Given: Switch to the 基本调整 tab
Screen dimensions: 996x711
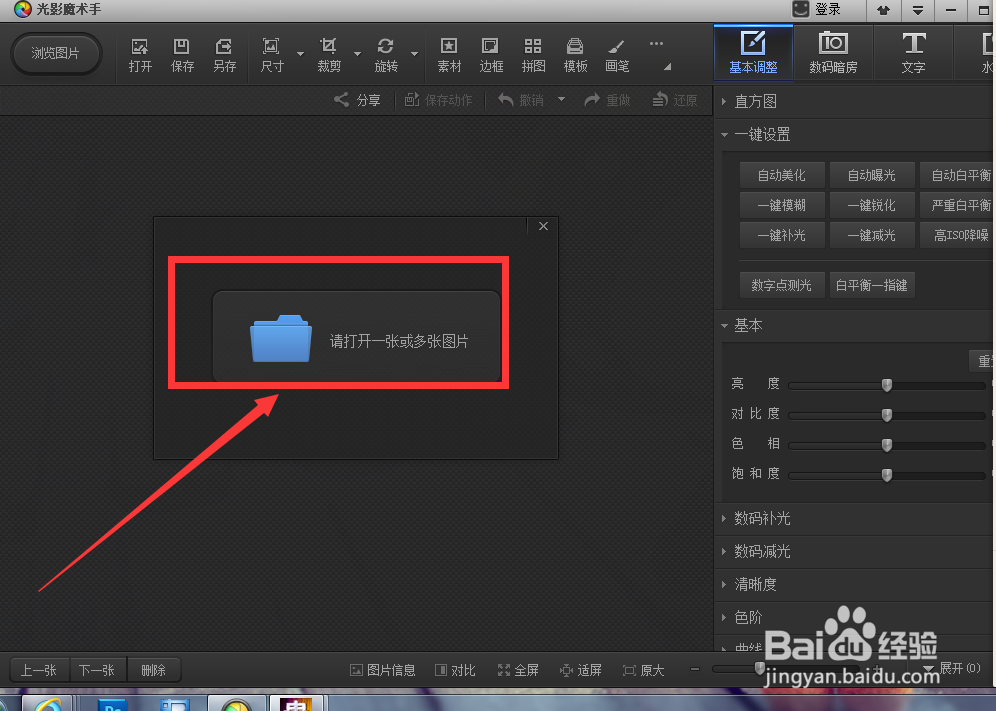Looking at the screenshot, I should pos(753,53).
